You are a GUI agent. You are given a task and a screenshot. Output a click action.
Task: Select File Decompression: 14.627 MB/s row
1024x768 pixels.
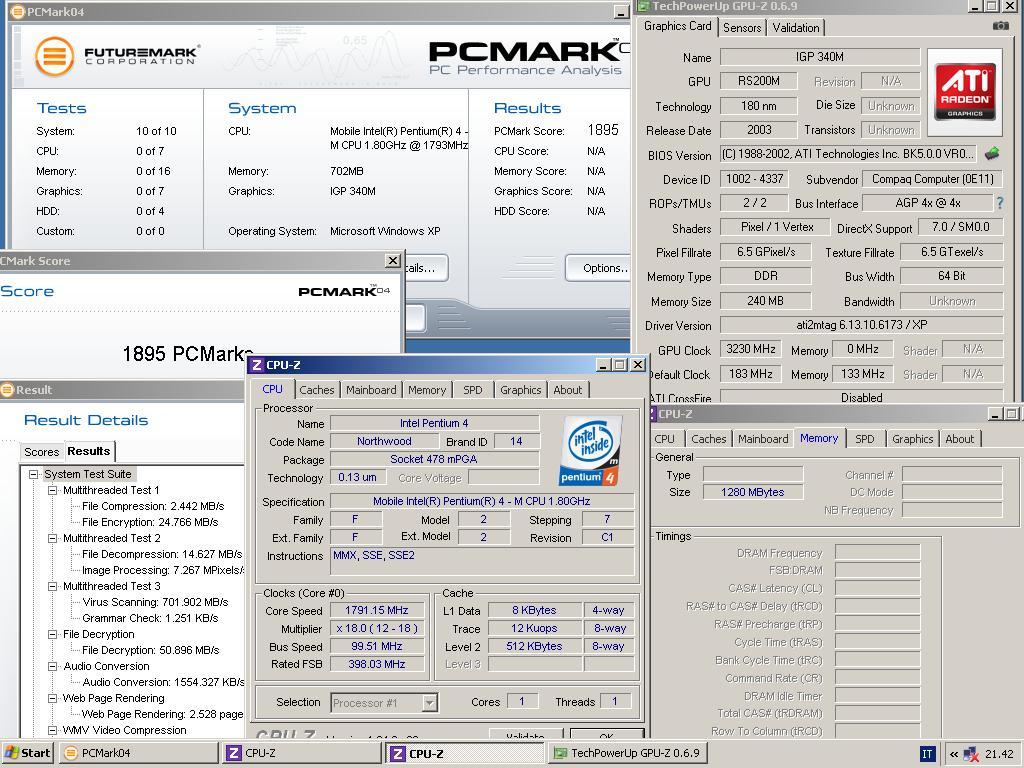click(x=162, y=554)
